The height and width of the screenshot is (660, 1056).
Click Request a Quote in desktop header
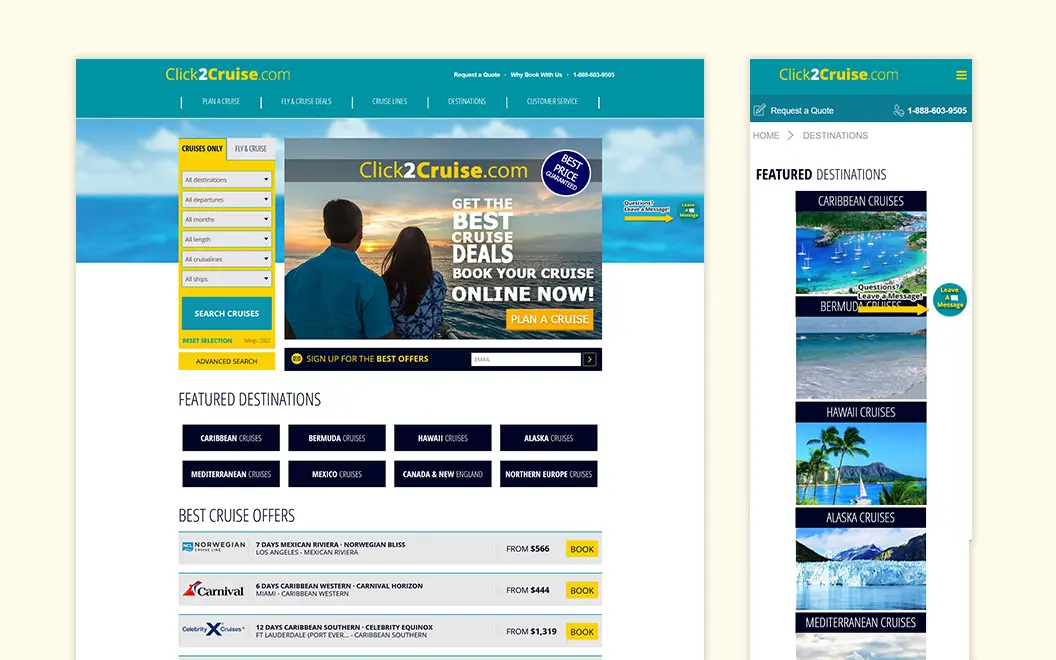click(x=477, y=75)
